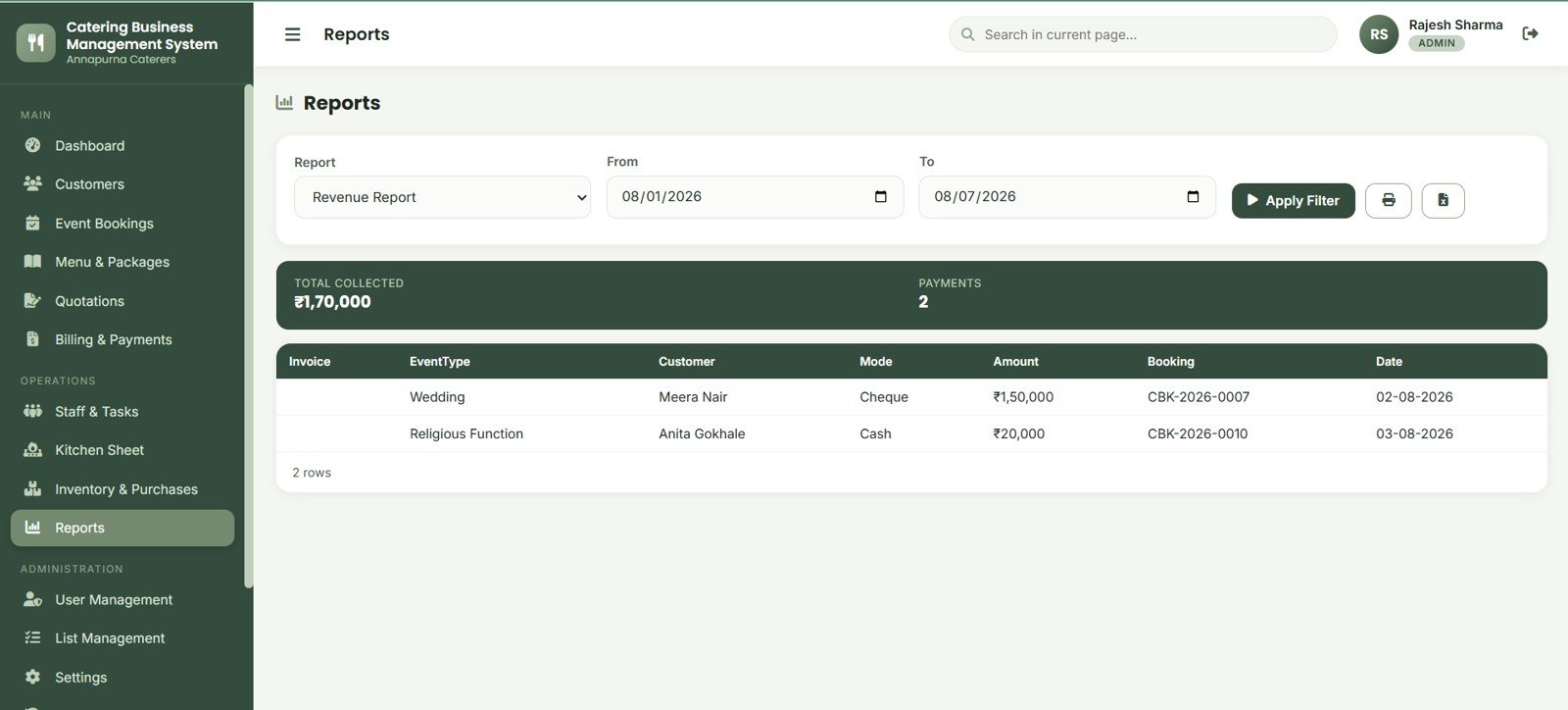1568x710 pixels.
Task: Click the Customers people icon
Action: point(32,183)
